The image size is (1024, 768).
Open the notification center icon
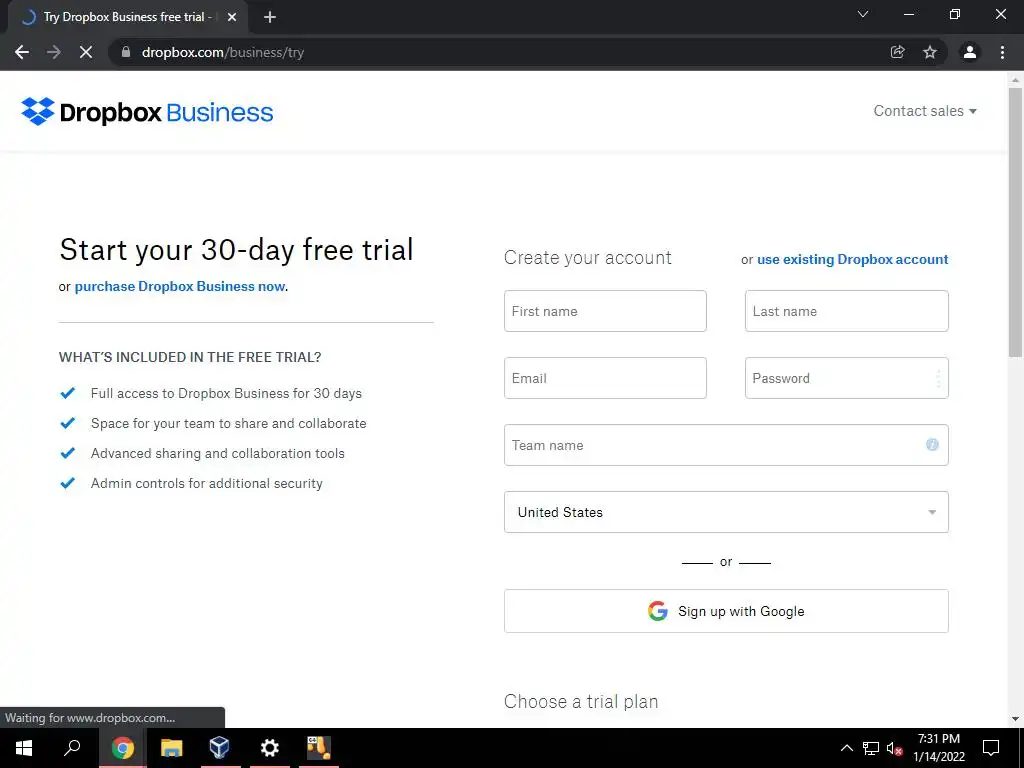(x=991, y=748)
